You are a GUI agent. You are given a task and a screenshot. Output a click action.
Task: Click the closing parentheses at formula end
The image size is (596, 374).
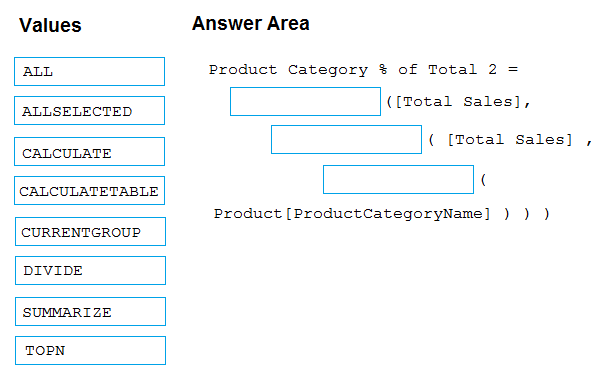tap(526, 214)
